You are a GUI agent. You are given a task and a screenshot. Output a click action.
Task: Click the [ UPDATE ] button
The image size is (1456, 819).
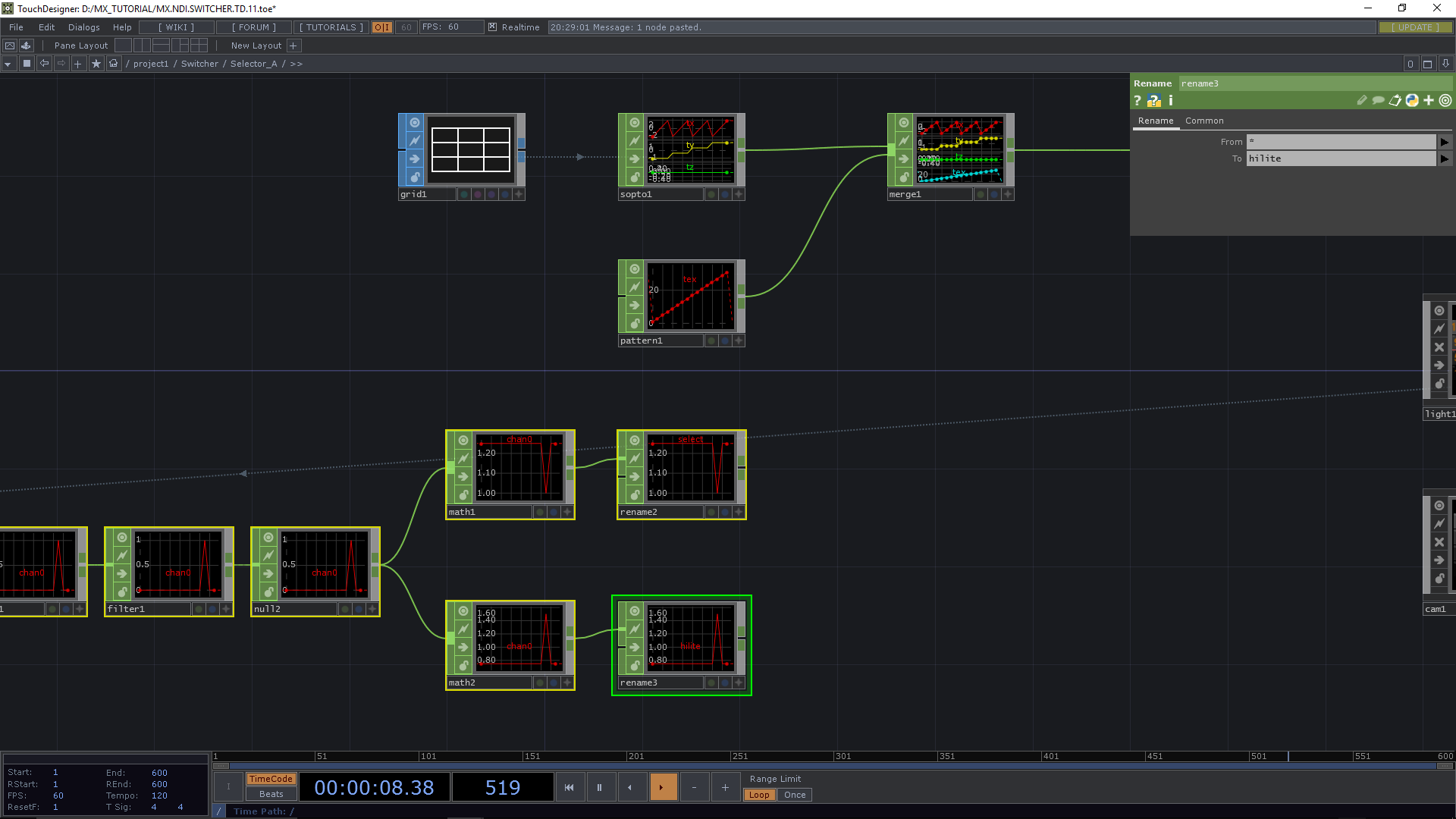pyautogui.click(x=1415, y=27)
